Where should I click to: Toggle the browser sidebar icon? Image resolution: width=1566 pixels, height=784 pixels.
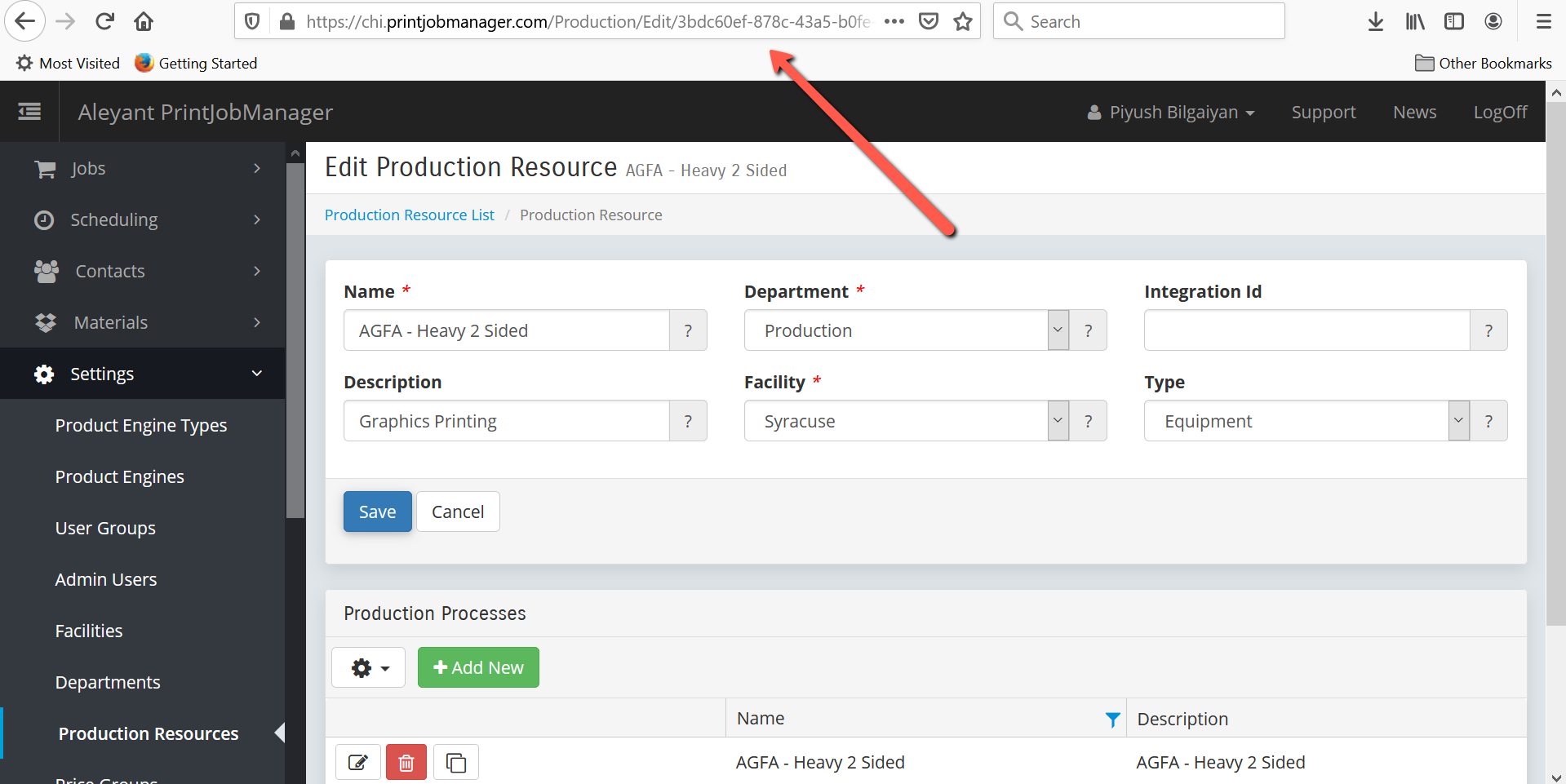point(1454,21)
